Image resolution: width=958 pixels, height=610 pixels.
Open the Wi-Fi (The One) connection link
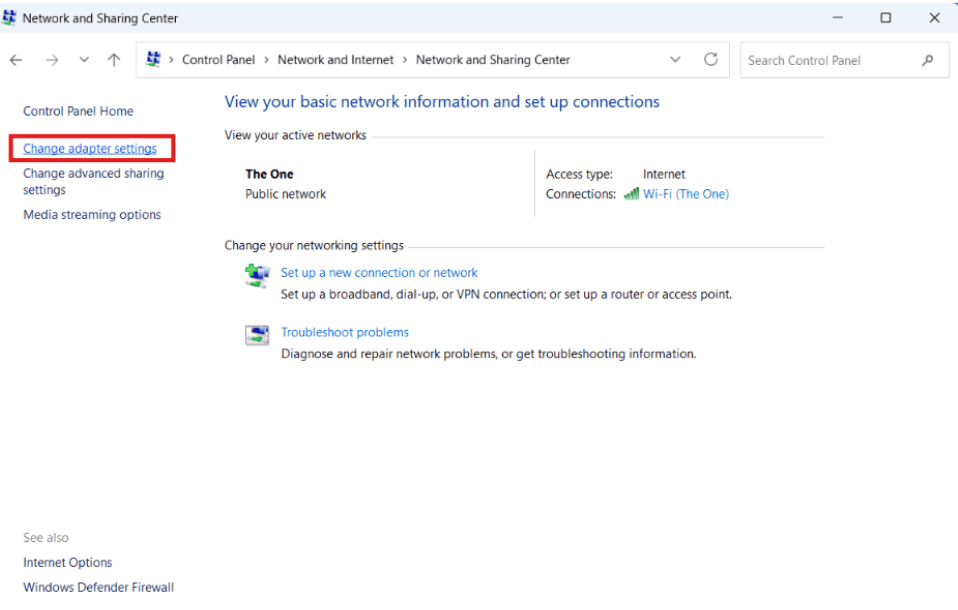point(686,194)
